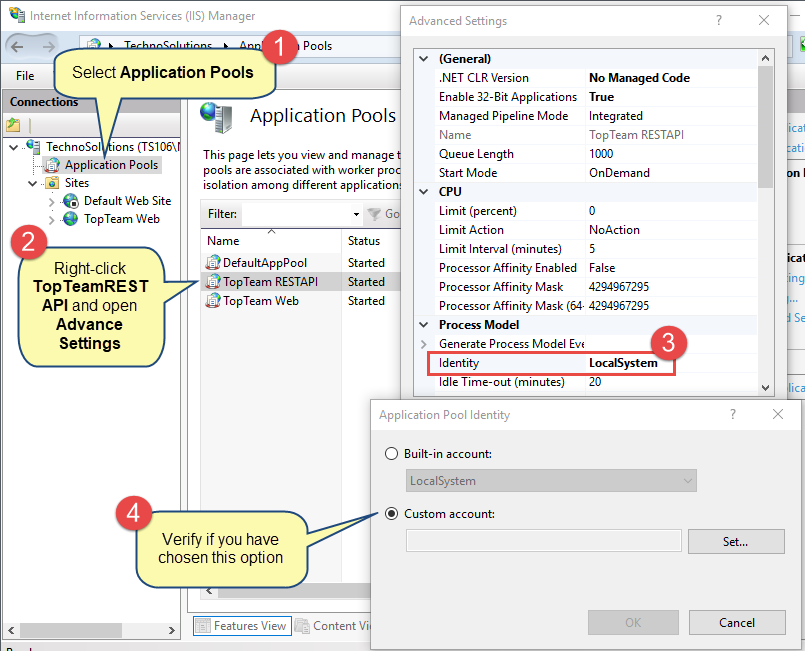Select the Queue Length property row
Screen dimensions: 805x651
tap(595, 154)
